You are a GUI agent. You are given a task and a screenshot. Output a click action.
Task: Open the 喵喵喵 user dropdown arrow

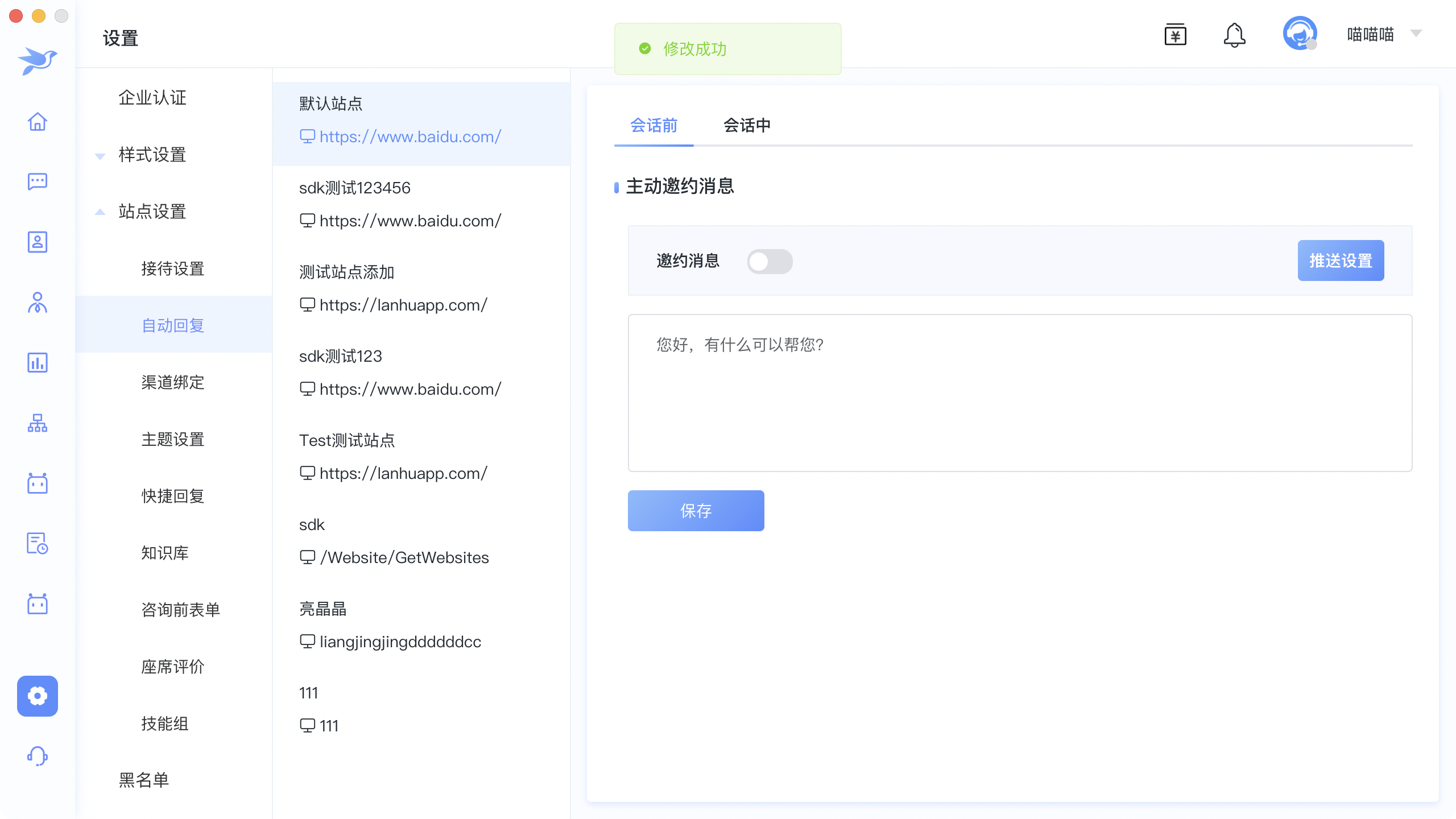(x=1416, y=34)
